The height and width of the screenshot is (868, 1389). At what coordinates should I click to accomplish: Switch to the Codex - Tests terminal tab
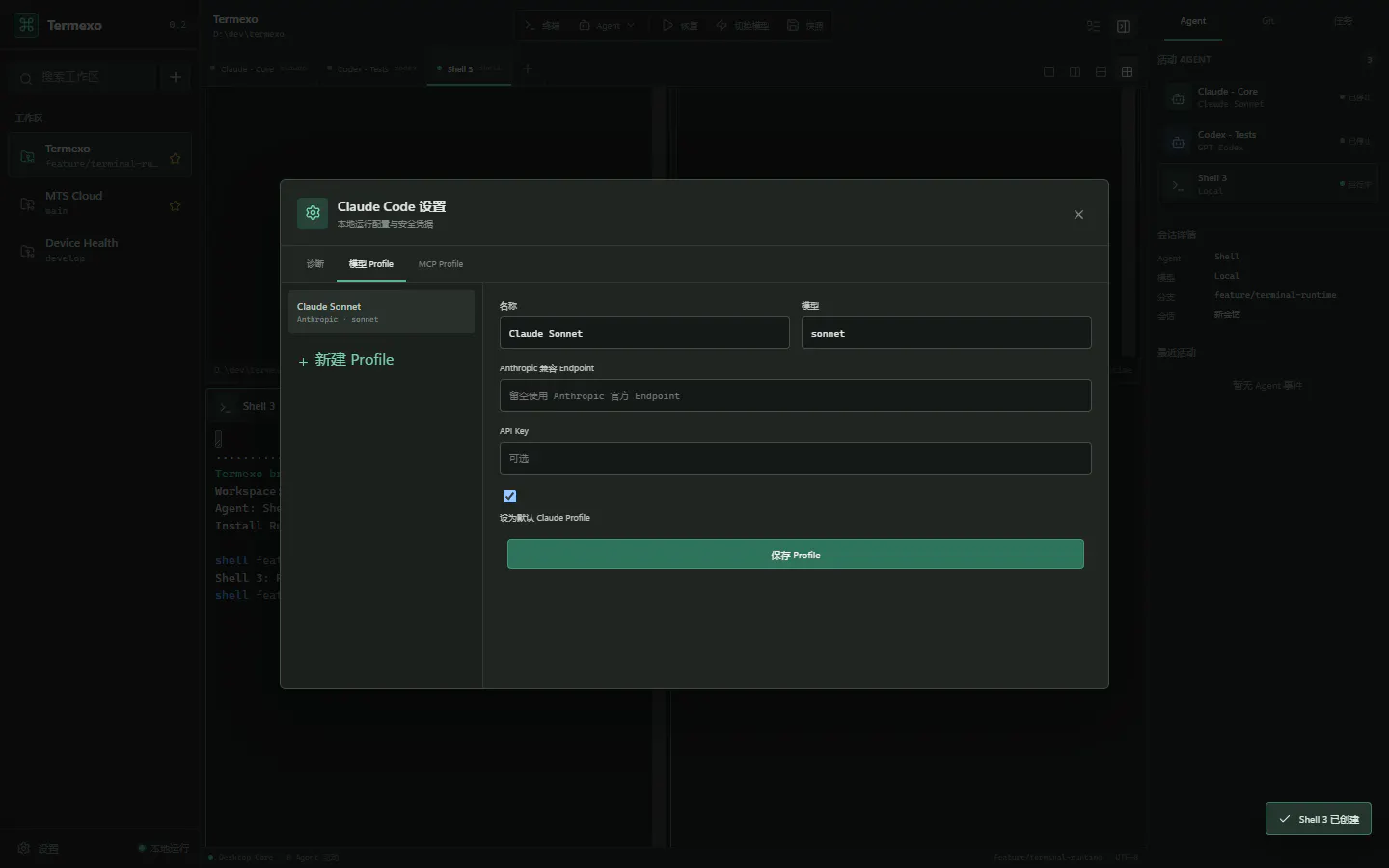pos(372,68)
